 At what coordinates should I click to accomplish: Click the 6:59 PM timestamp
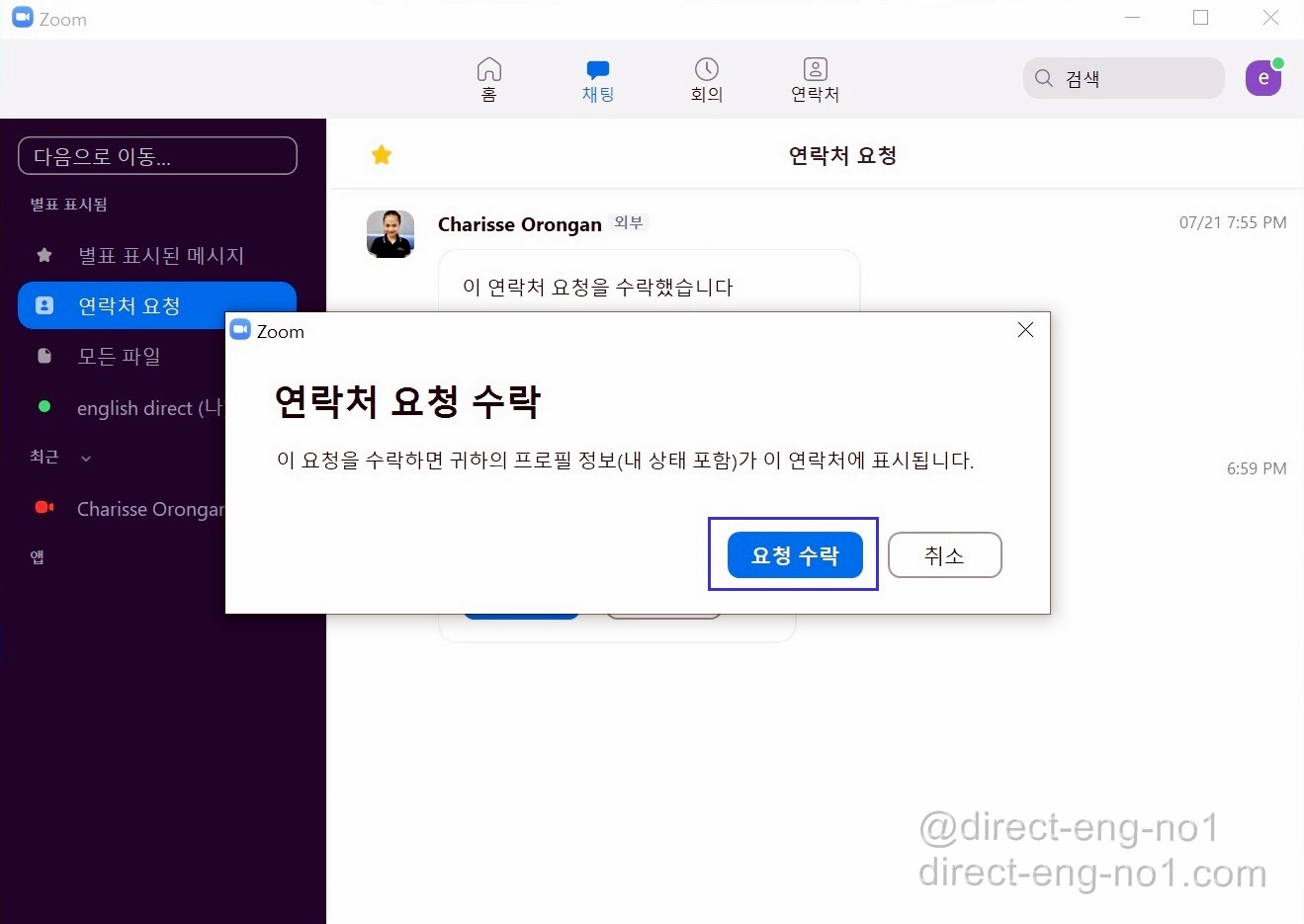[x=1257, y=468]
